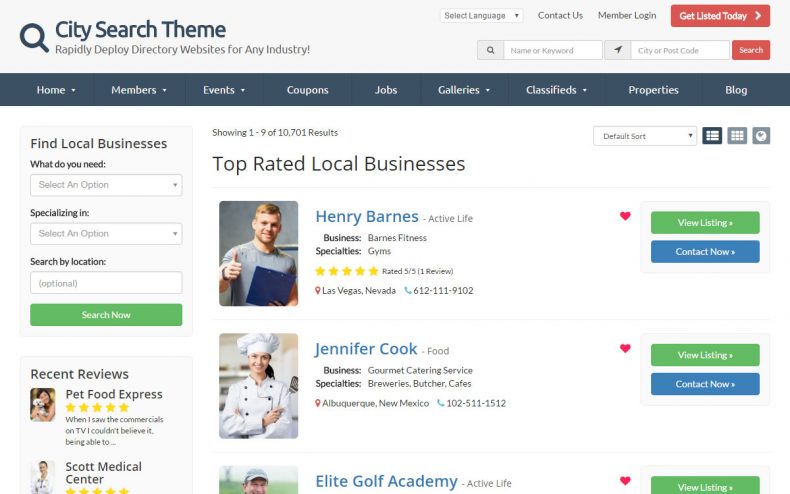Screen dimensions: 790x494
Task: Open the 'Specializing in' select option
Action: (x=106, y=234)
